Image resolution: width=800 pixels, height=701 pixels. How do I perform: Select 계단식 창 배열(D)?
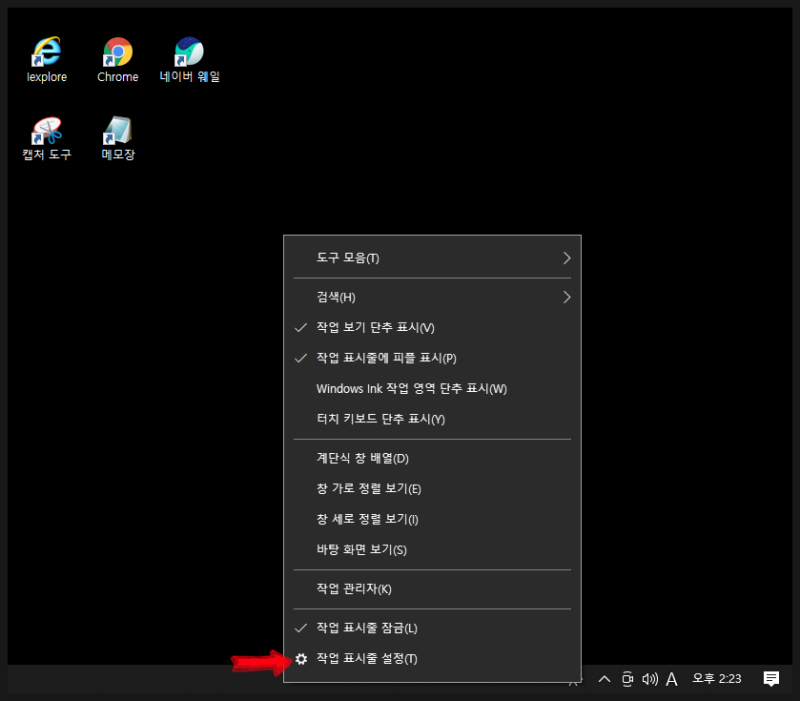[x=432, y=458]
